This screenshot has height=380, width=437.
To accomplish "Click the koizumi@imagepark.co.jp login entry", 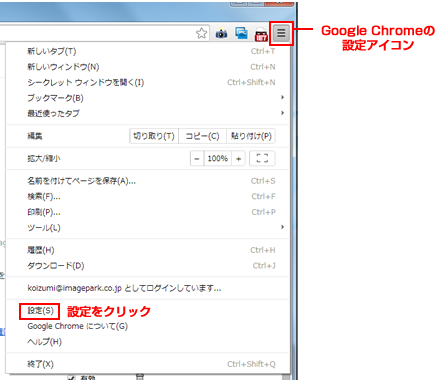I will point(148,288).
